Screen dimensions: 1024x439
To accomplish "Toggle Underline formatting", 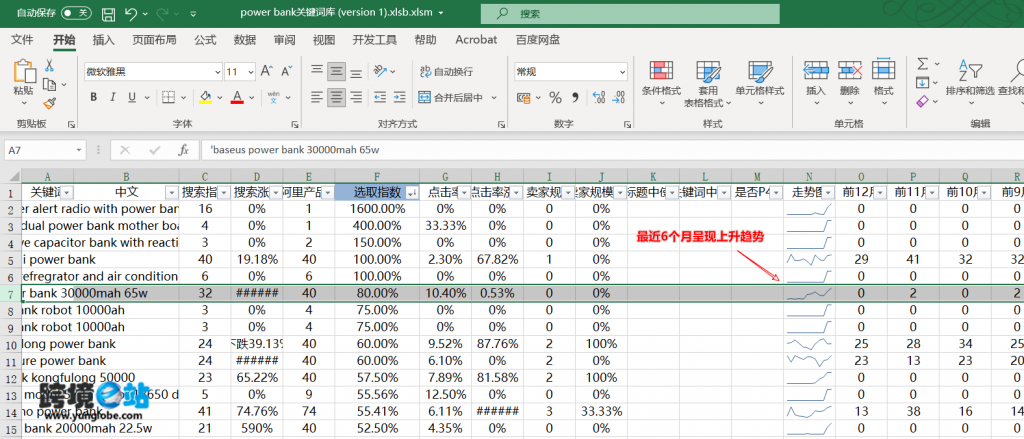I will pos(131,97).
